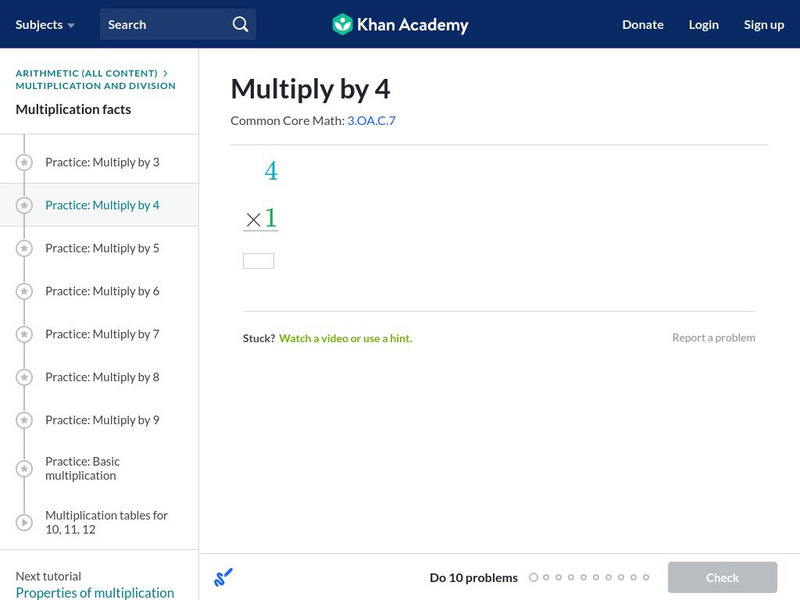Click Sign up in the top bar
Image resolution: width=800 pixels, height=600 pixels.
tap(763, 24)
